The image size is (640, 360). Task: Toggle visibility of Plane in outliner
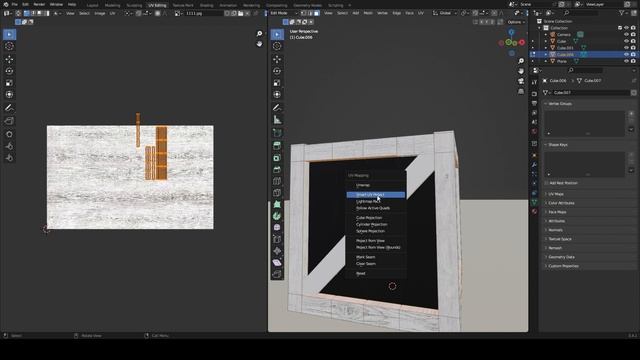tap(627, 61)
